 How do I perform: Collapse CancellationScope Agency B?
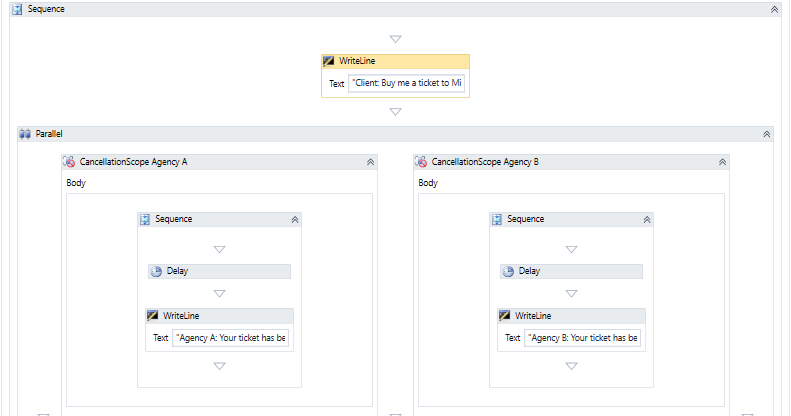click(x=722, y=161)
